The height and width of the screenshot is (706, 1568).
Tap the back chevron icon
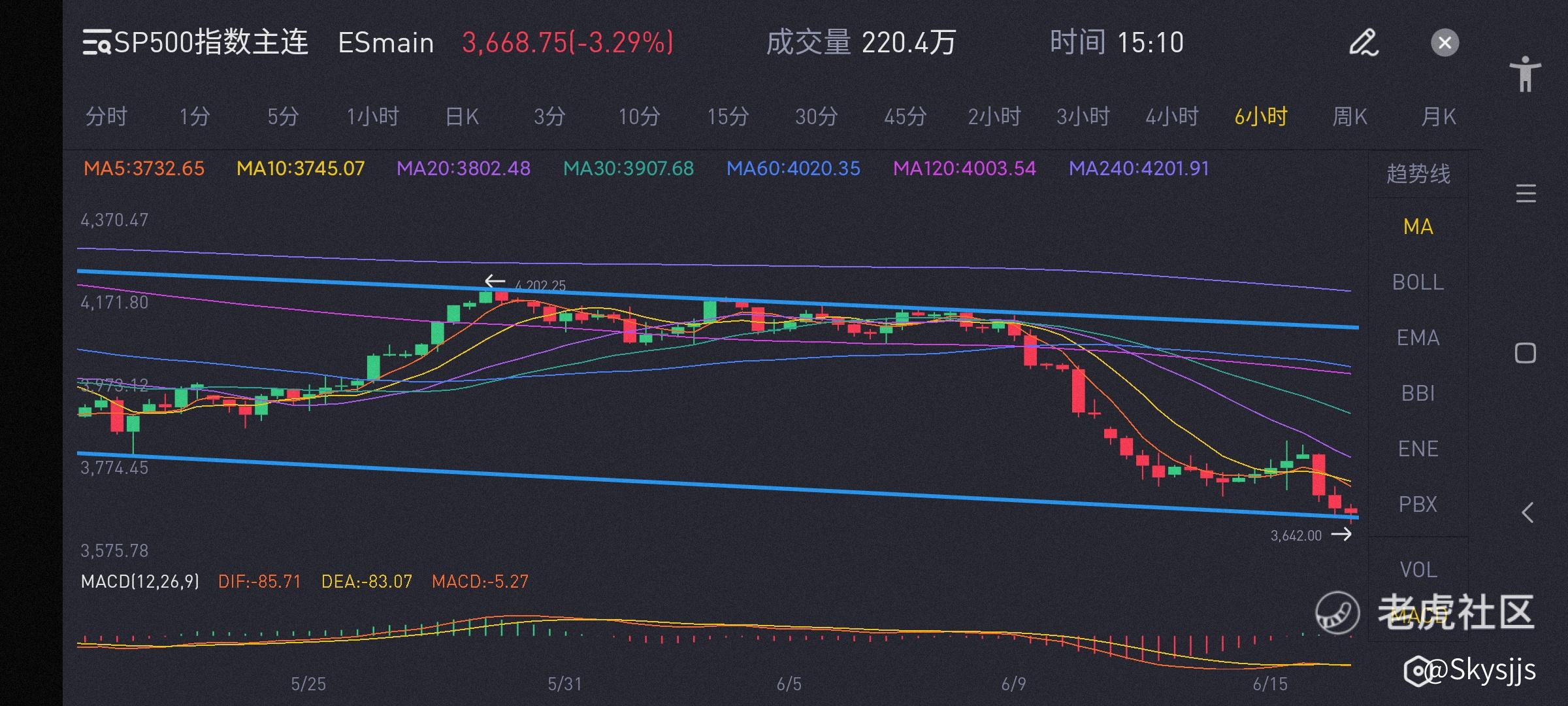pos(1527,513)
